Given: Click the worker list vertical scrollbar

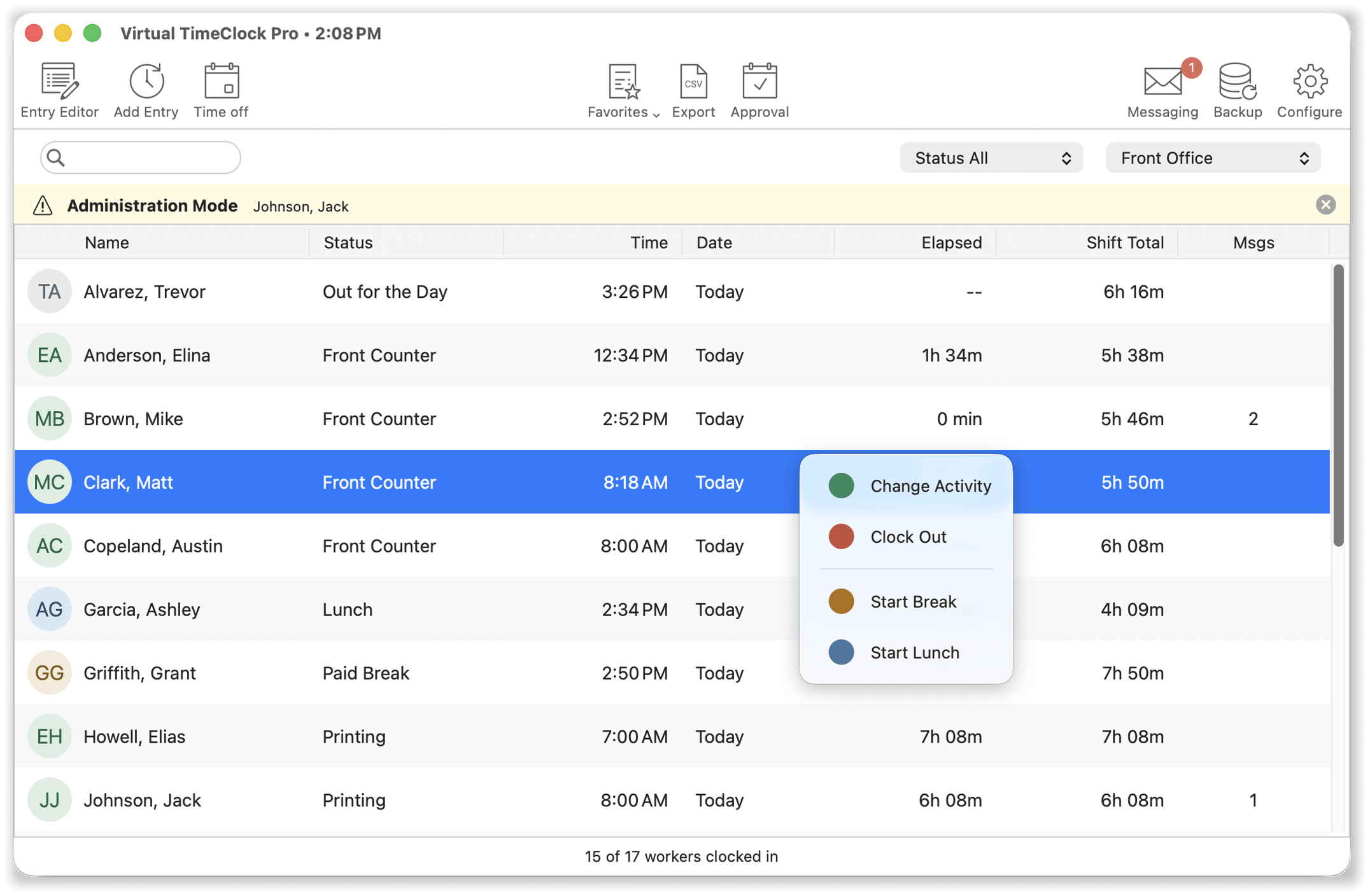Looking at the screenshot, I should pyautogui.click(x=1338, y=405).
